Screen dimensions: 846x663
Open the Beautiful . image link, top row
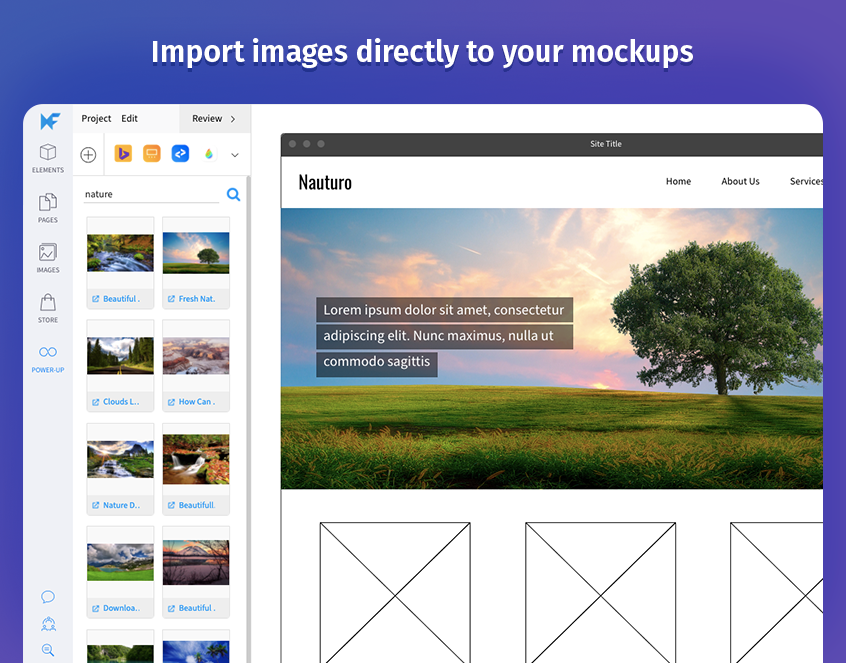coord(121,298)
